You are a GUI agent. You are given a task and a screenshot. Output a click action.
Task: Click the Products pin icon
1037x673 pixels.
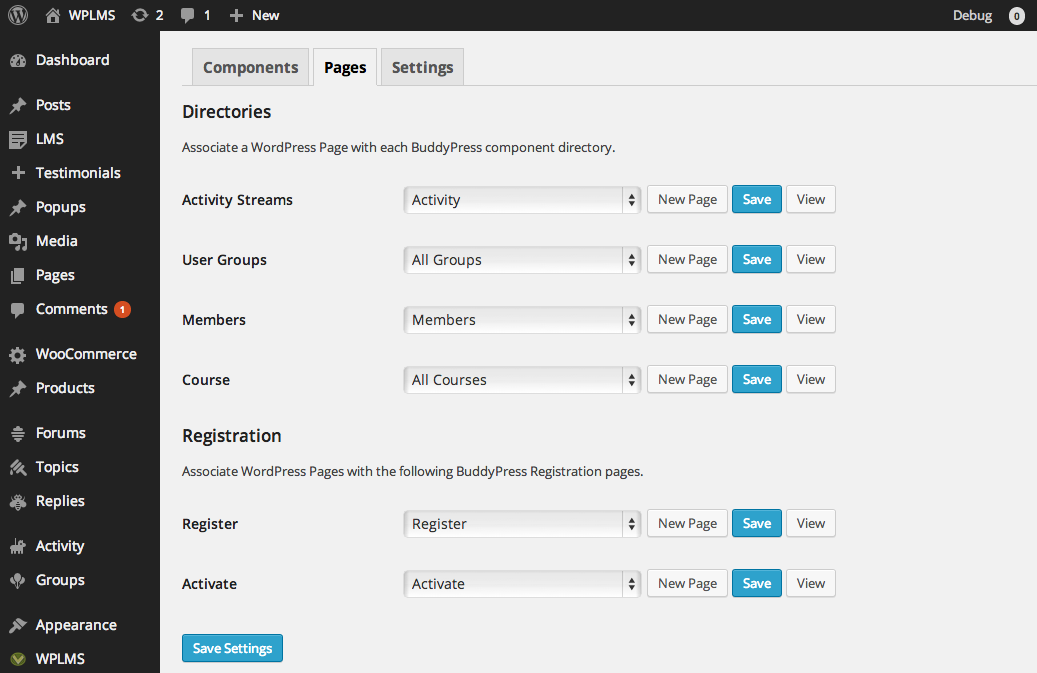18,389
